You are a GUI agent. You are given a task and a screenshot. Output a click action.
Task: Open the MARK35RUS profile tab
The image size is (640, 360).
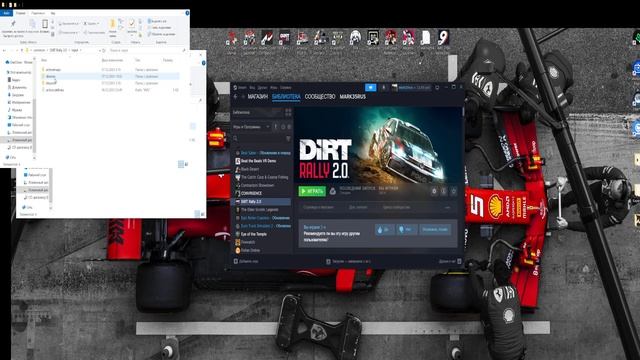pos(353,97)
